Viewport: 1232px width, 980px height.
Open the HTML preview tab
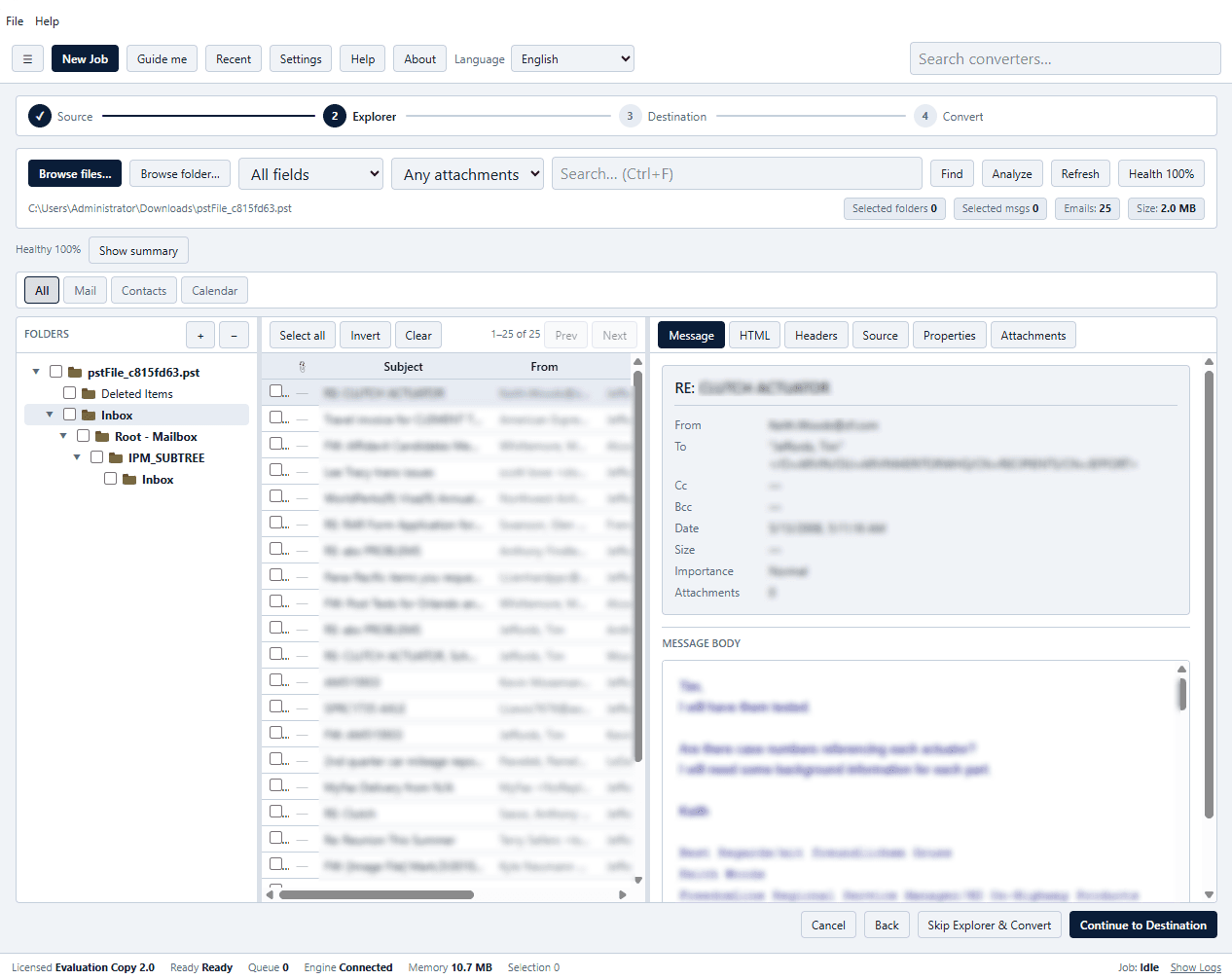[754, 336]
